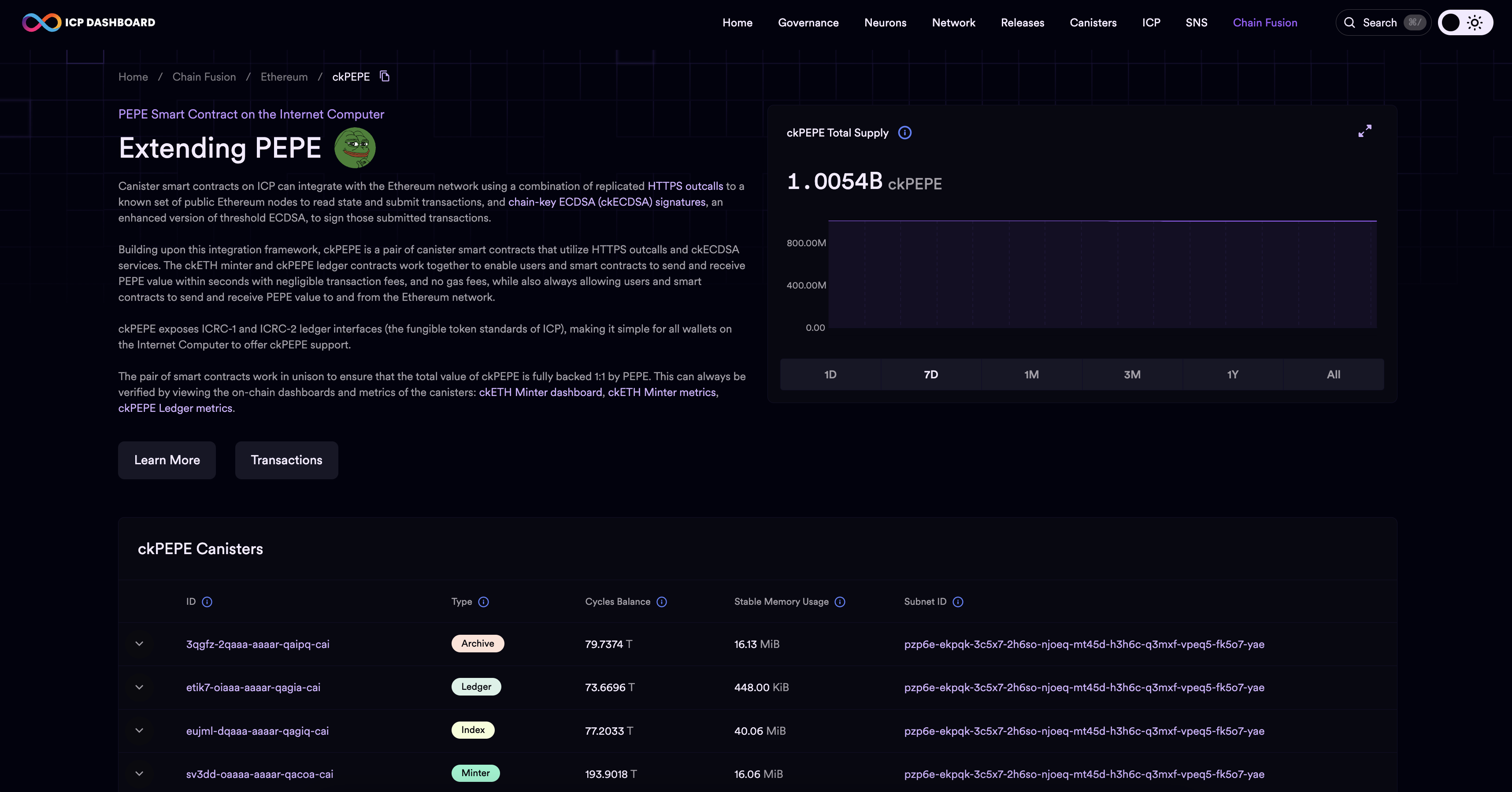
Task: Click the Cycles Balance info icon
Action: [662, 601]
